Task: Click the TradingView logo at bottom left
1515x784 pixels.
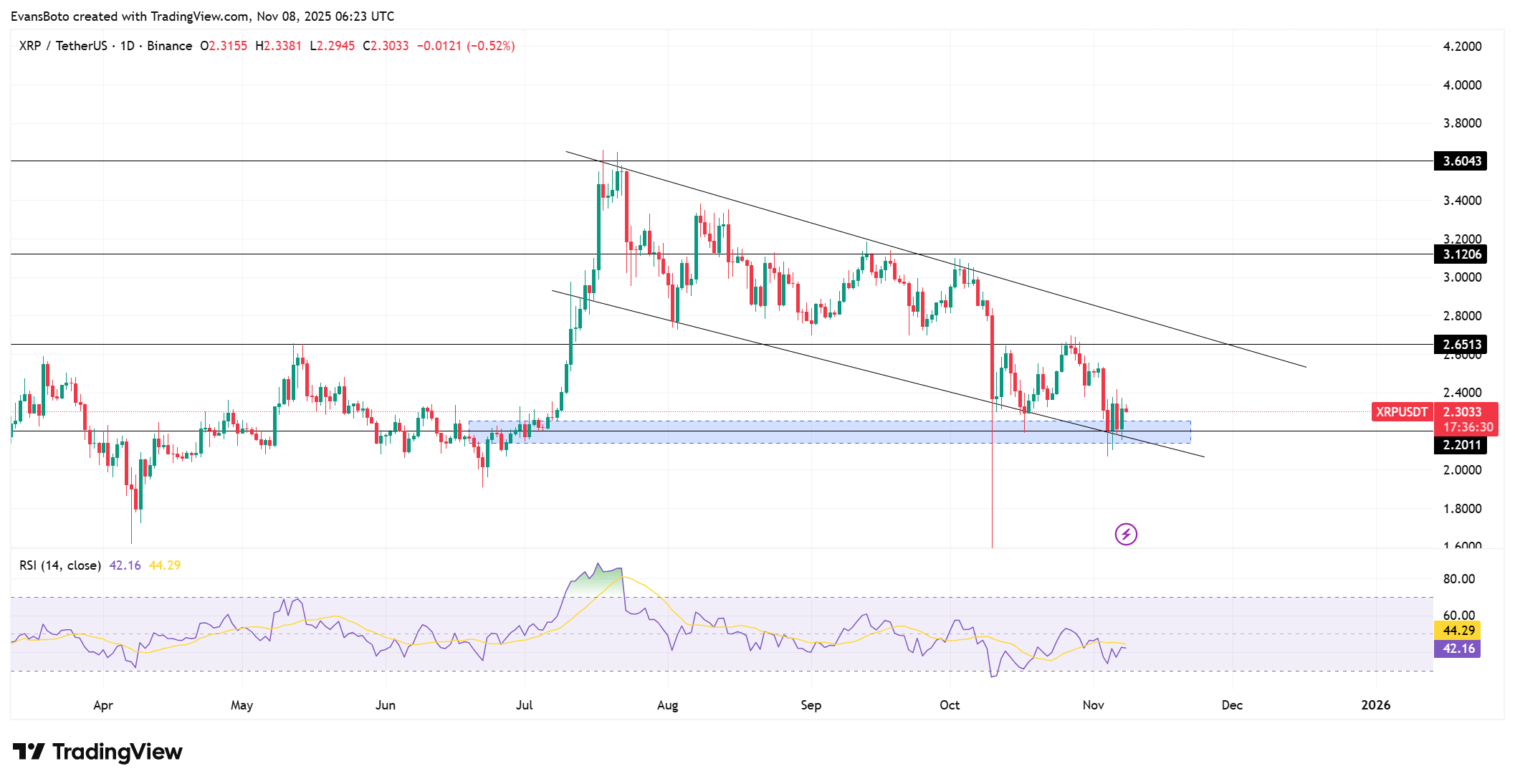Action: click(99, 752)
